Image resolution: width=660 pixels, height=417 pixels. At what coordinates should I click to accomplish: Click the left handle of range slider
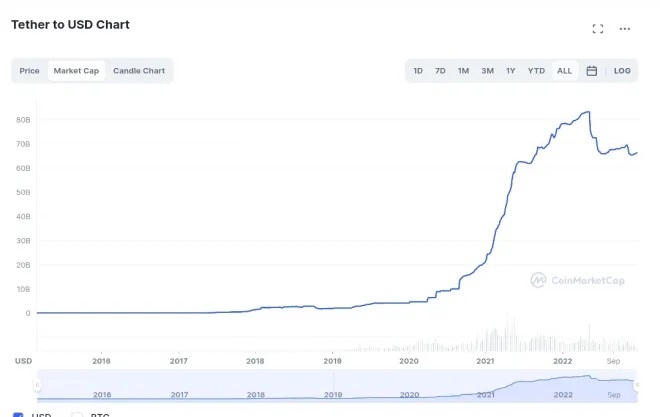37,385
